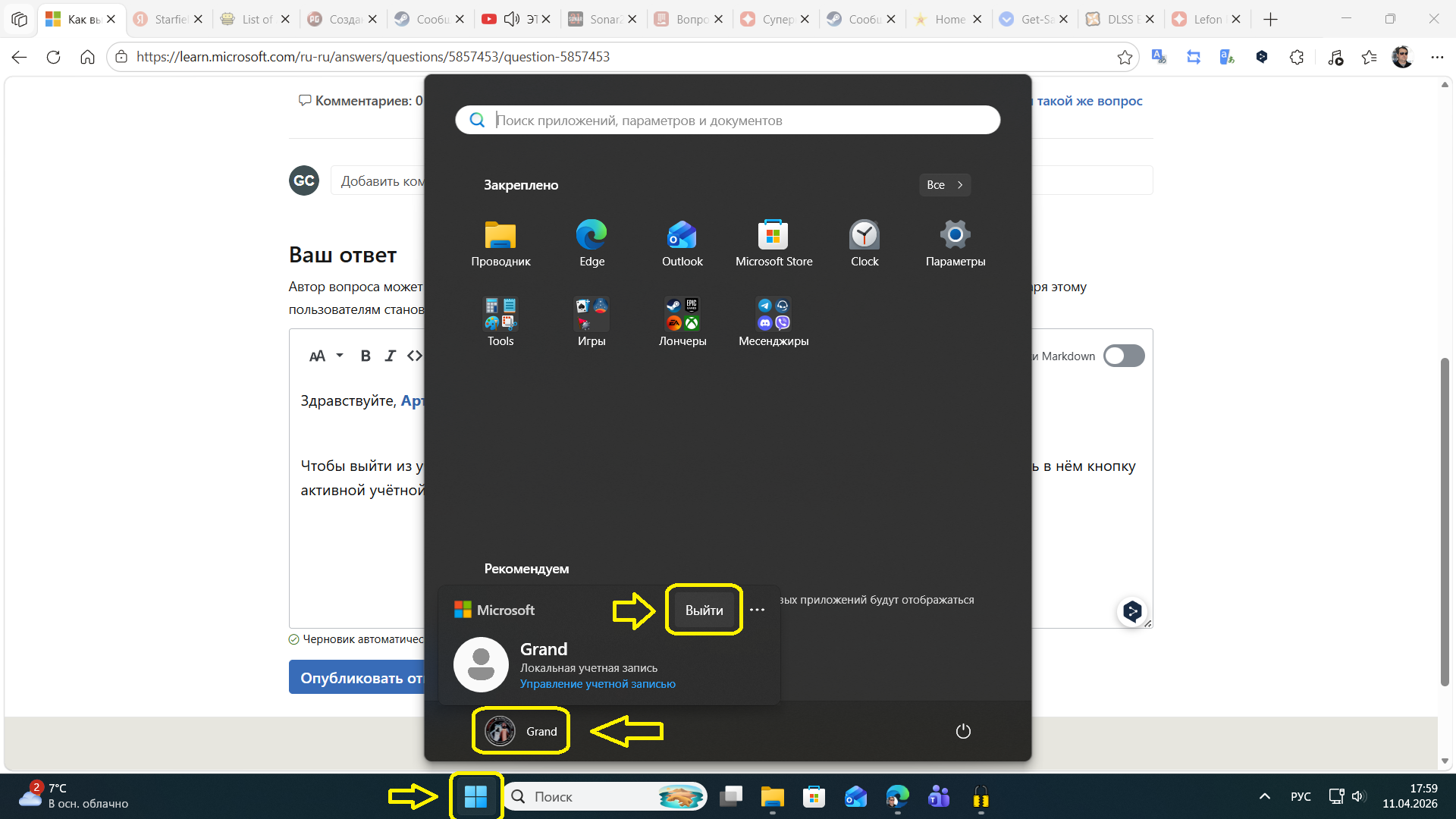Viewport: 1456px width, 819px height.
Task: Launch Edge from pinned apps
Action: tap(591, 243)
